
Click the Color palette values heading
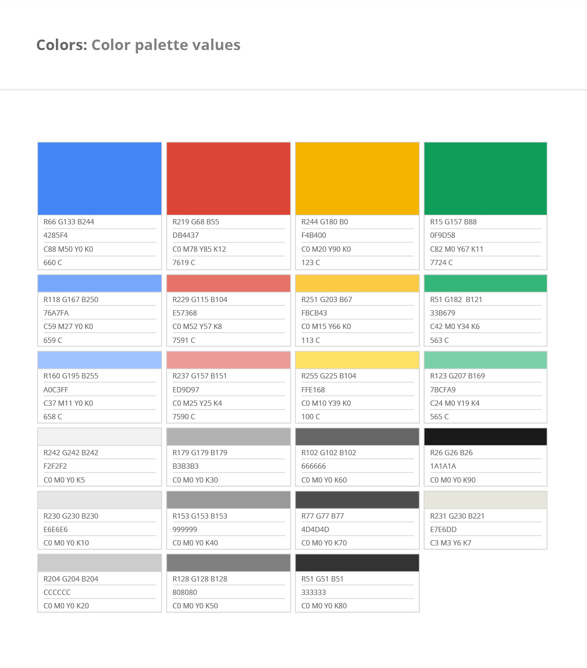click(166, 45)
